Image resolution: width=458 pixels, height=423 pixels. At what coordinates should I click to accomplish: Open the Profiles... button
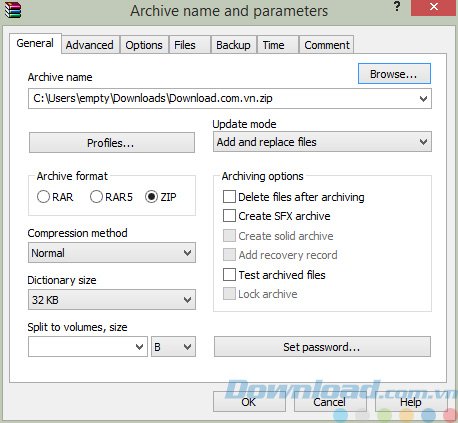tap(112, 143)
